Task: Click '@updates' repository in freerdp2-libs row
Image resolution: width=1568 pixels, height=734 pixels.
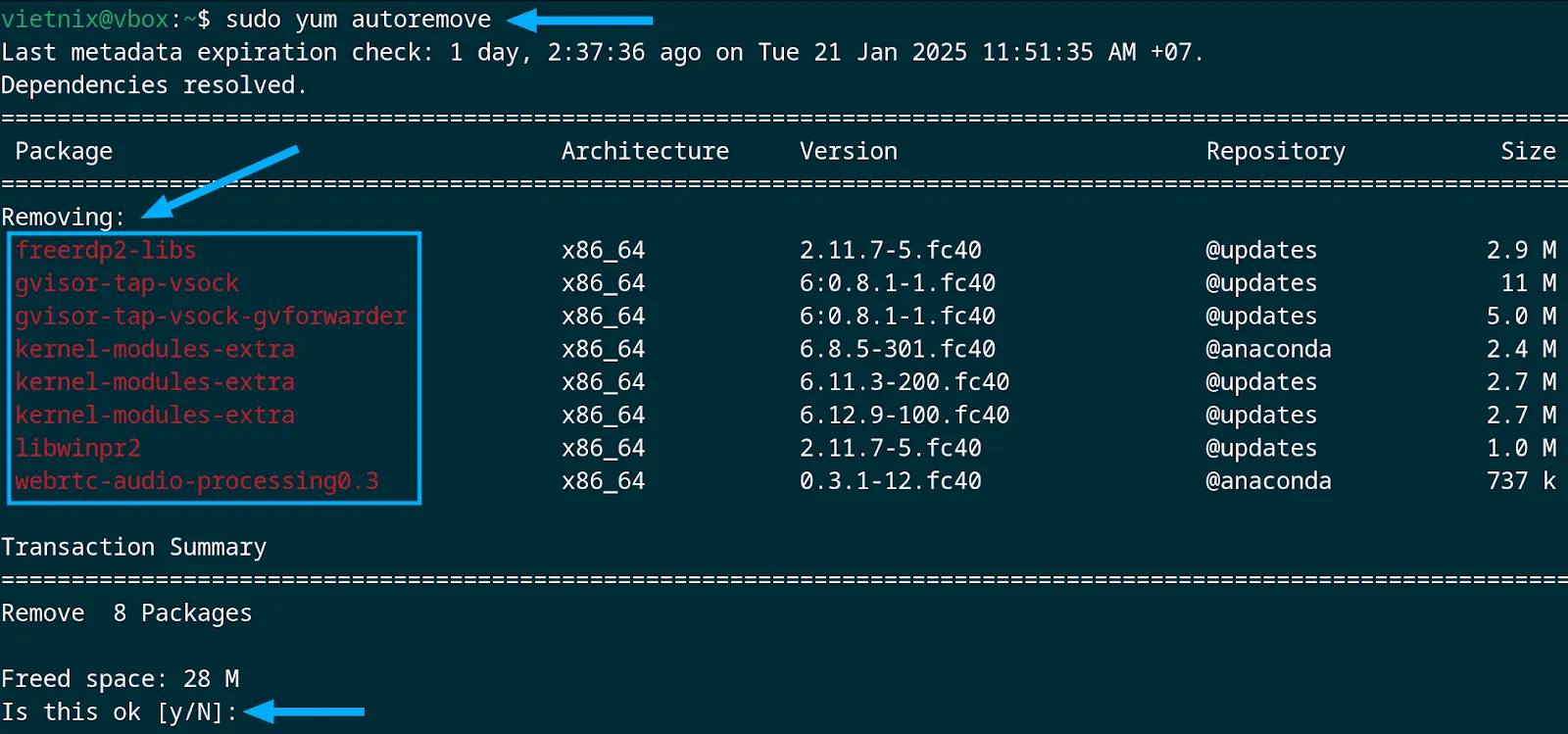Action: tap(1261, 251)
